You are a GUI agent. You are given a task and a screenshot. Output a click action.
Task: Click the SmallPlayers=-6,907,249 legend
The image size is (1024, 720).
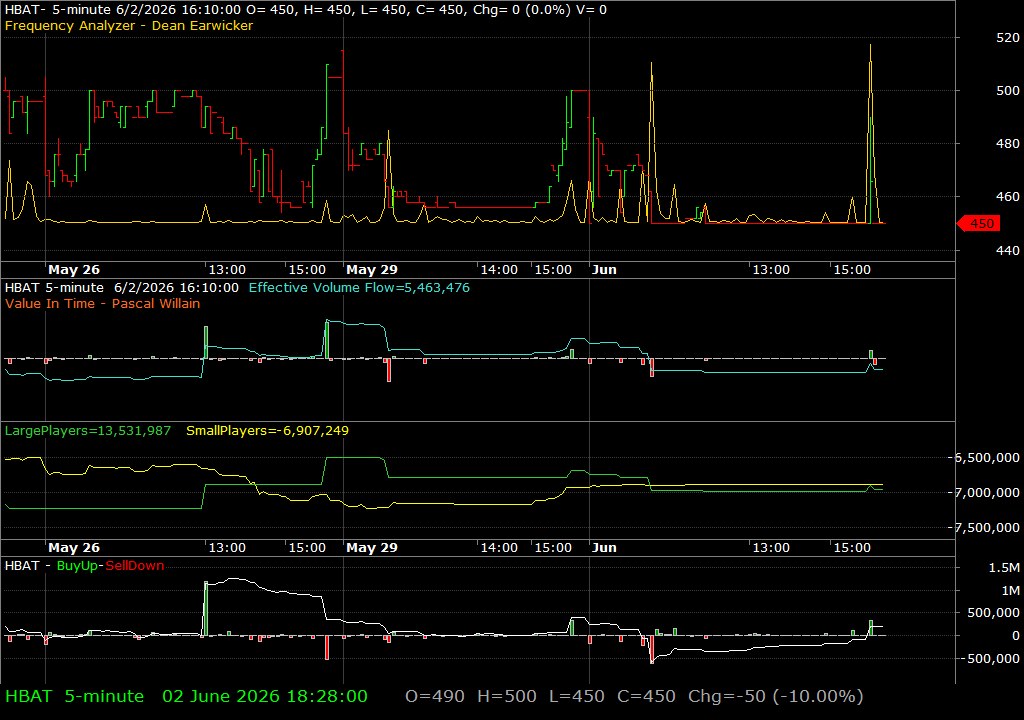267,431
